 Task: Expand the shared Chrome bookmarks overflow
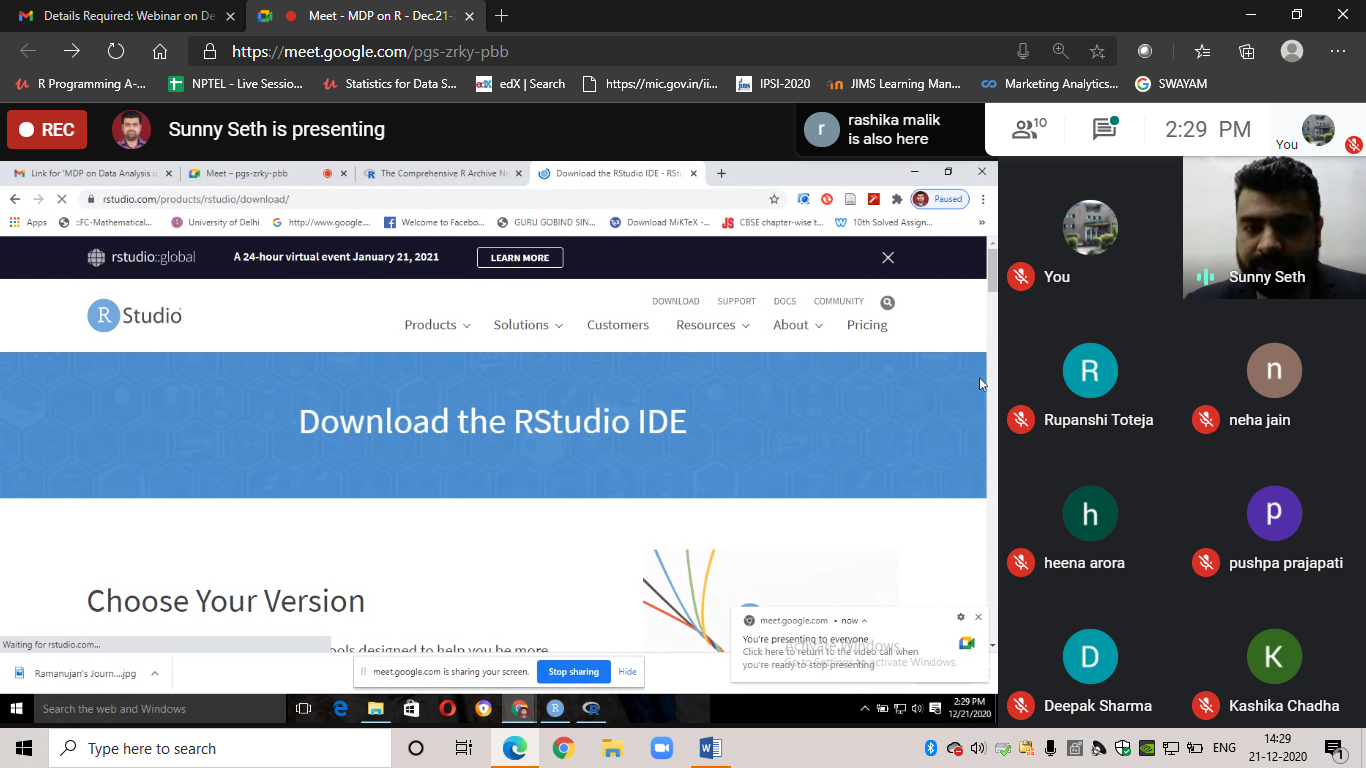click(981, 222)
